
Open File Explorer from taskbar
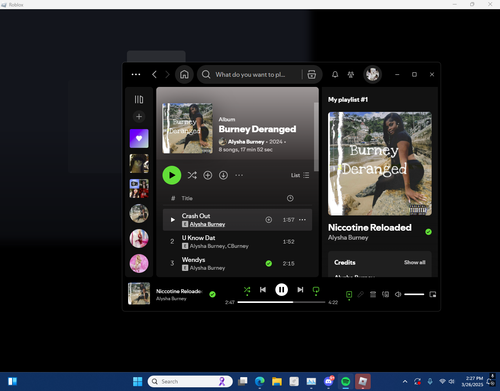click(x=277, y=381)
